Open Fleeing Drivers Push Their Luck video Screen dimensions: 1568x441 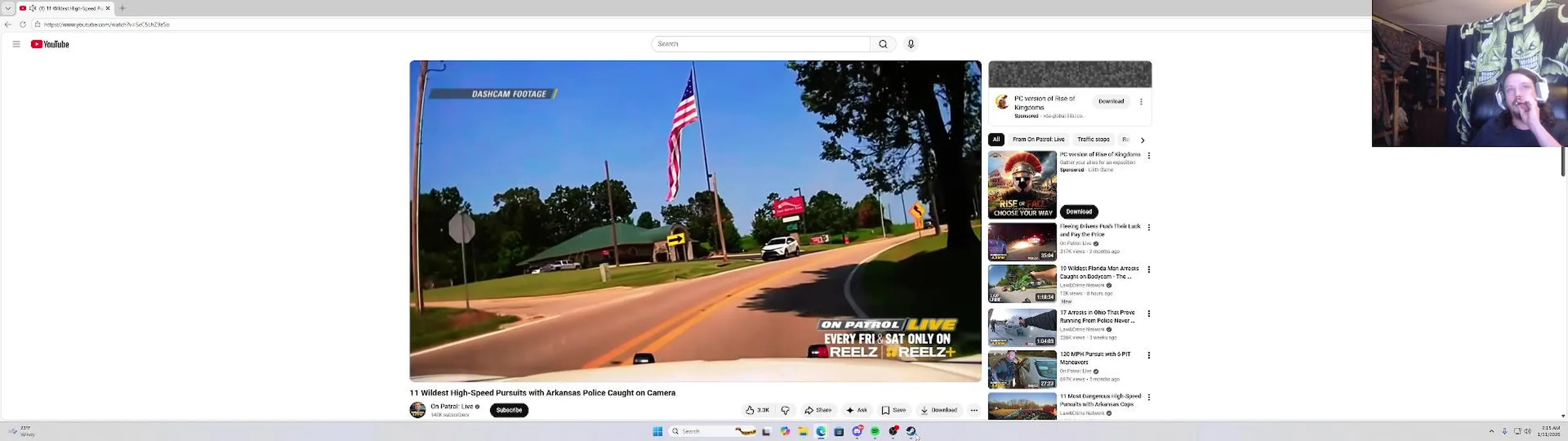click(1101, 230)
